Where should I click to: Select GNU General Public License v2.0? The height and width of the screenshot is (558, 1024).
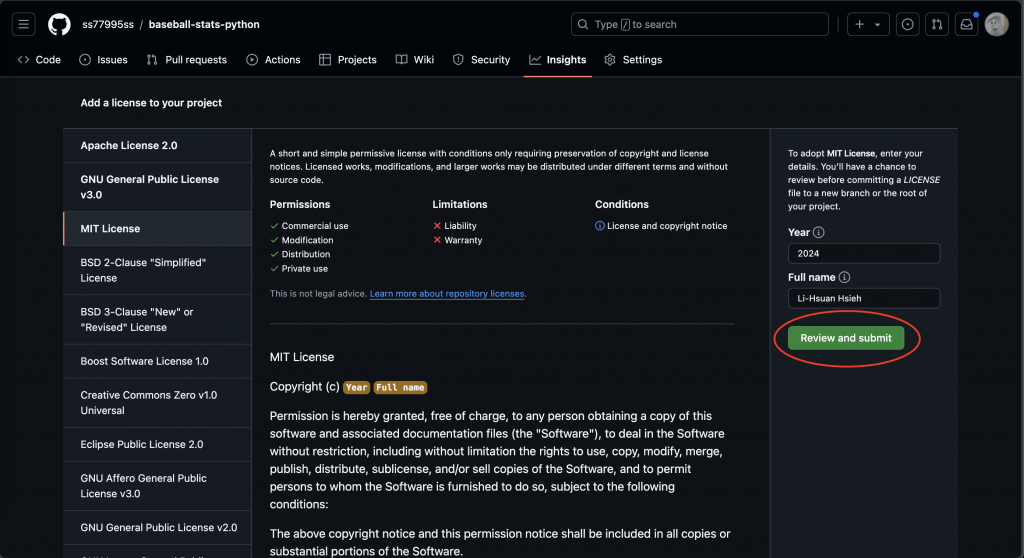157,527
